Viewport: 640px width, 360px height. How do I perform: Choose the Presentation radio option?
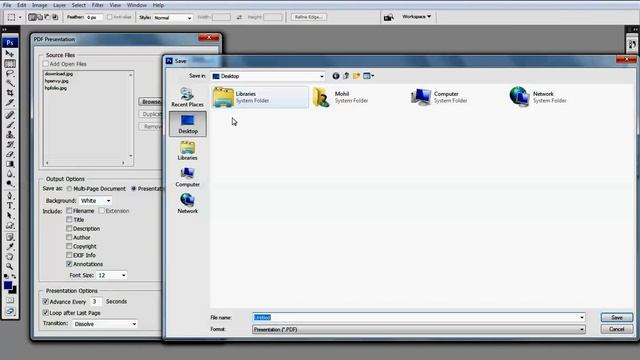(134, 189)
